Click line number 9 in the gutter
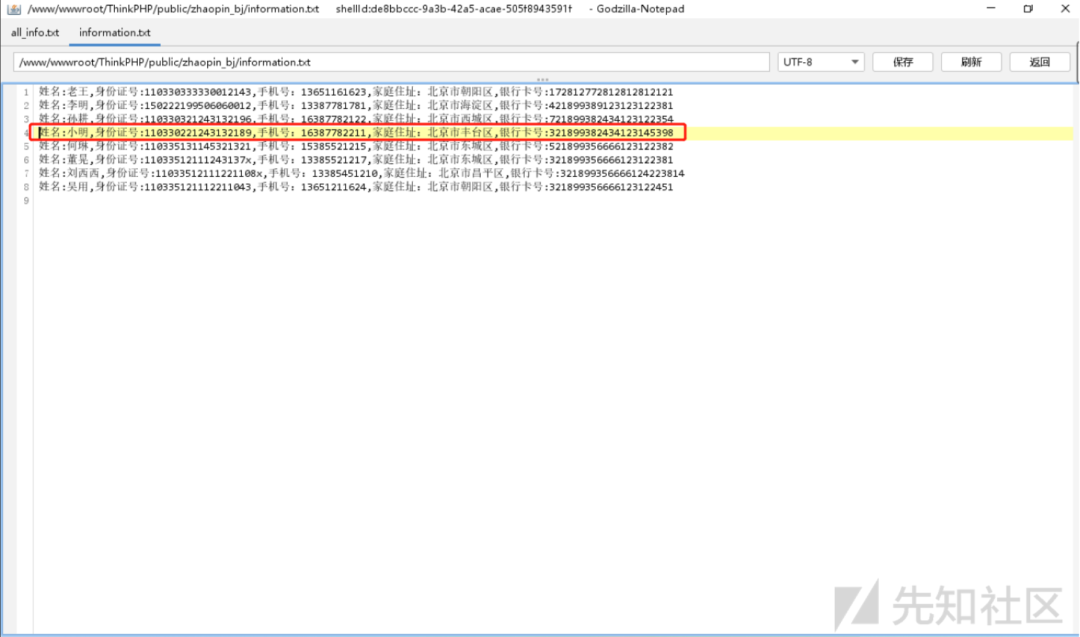This screenshot has width=1080, height=637. [26, 201]
